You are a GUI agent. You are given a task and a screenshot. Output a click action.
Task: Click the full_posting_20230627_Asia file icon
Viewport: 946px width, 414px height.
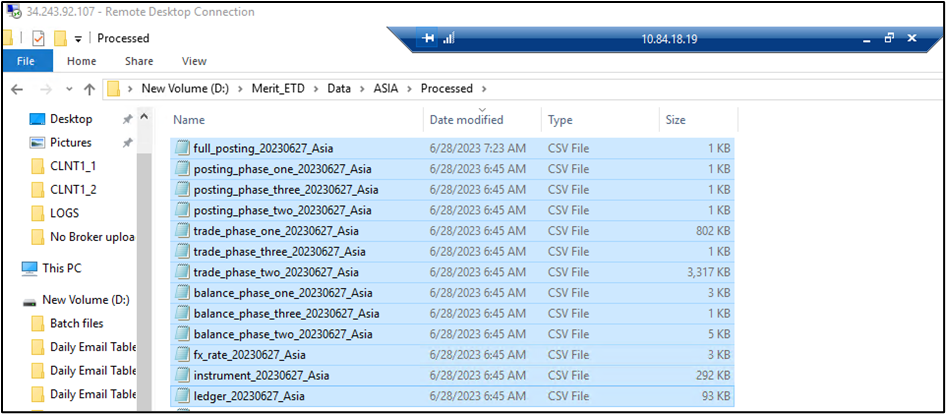coord(182,148)
